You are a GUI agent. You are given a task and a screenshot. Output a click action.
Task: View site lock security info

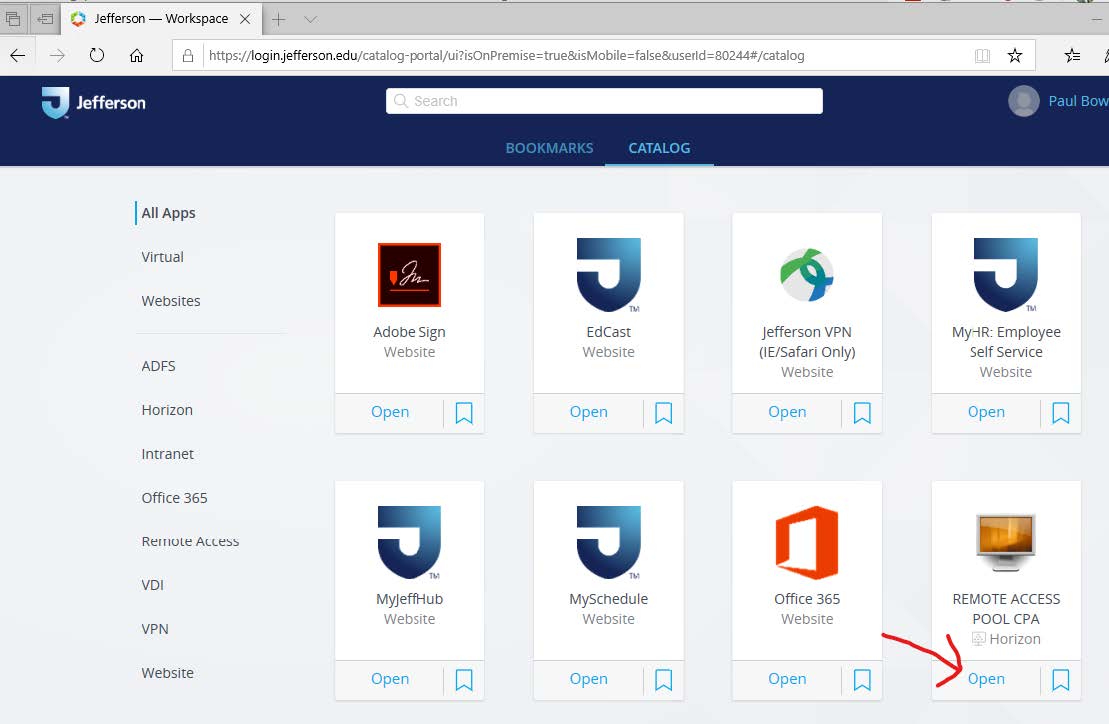point(187,55)
